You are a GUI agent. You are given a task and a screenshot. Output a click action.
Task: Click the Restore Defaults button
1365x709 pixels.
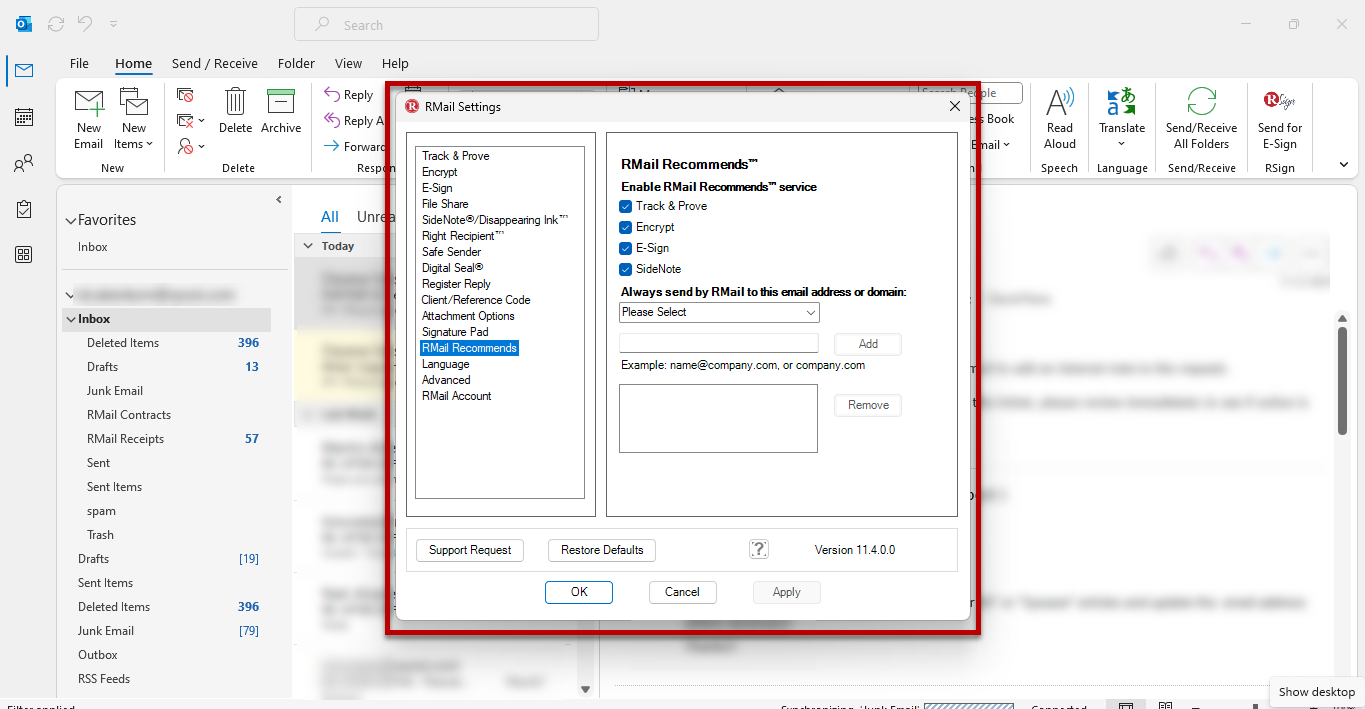tap(601, 550)
